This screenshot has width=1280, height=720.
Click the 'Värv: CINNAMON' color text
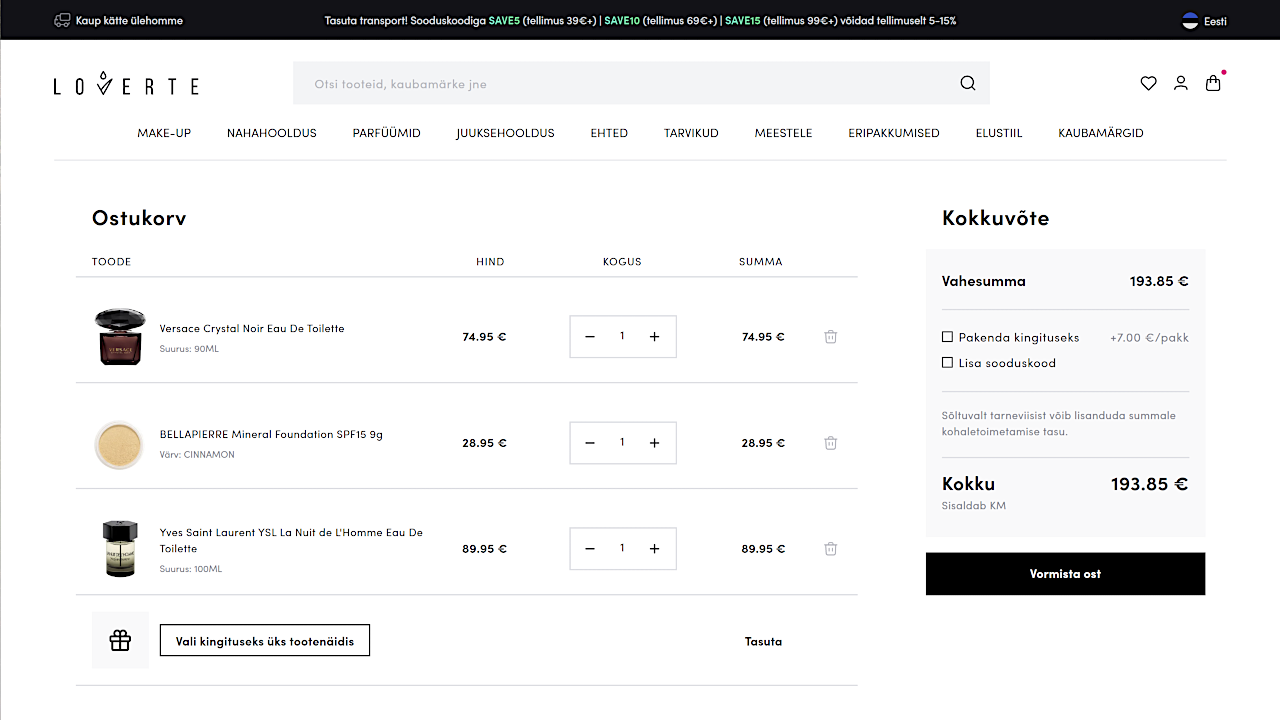[x=197, y=455]
